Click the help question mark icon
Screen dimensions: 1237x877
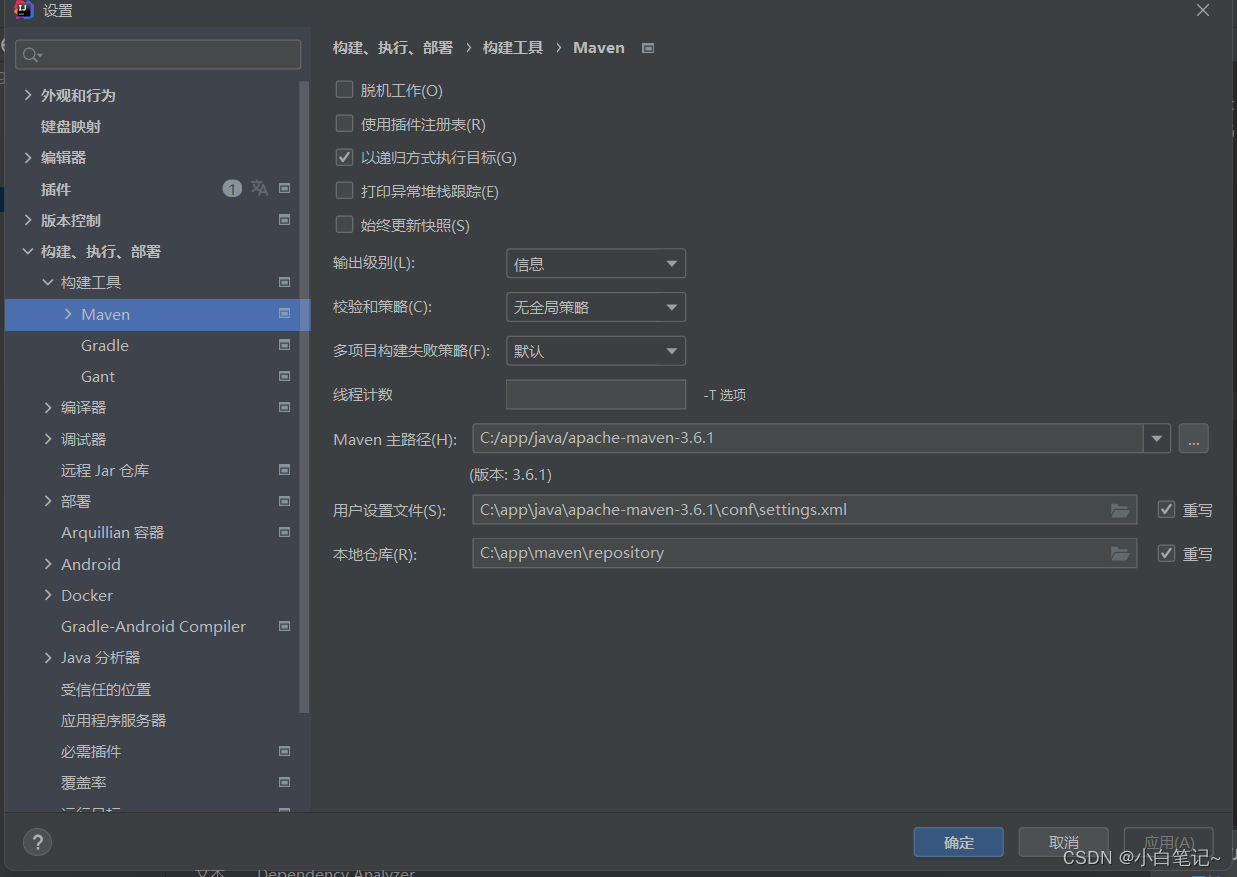click(37, 842)
